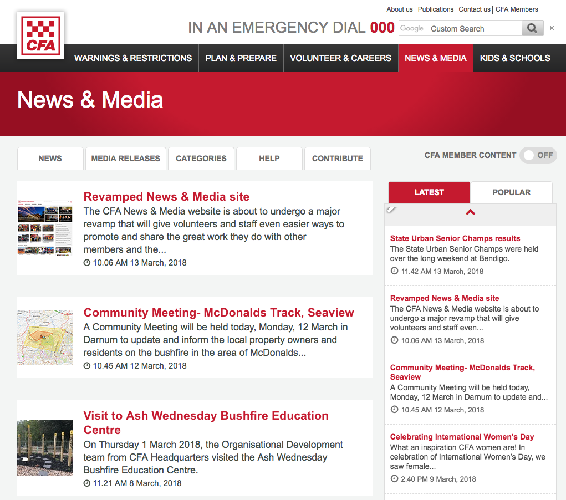Switch to the Media Releases tab
The height and width of the screenshot is (500, 566).
pos(125,158)
